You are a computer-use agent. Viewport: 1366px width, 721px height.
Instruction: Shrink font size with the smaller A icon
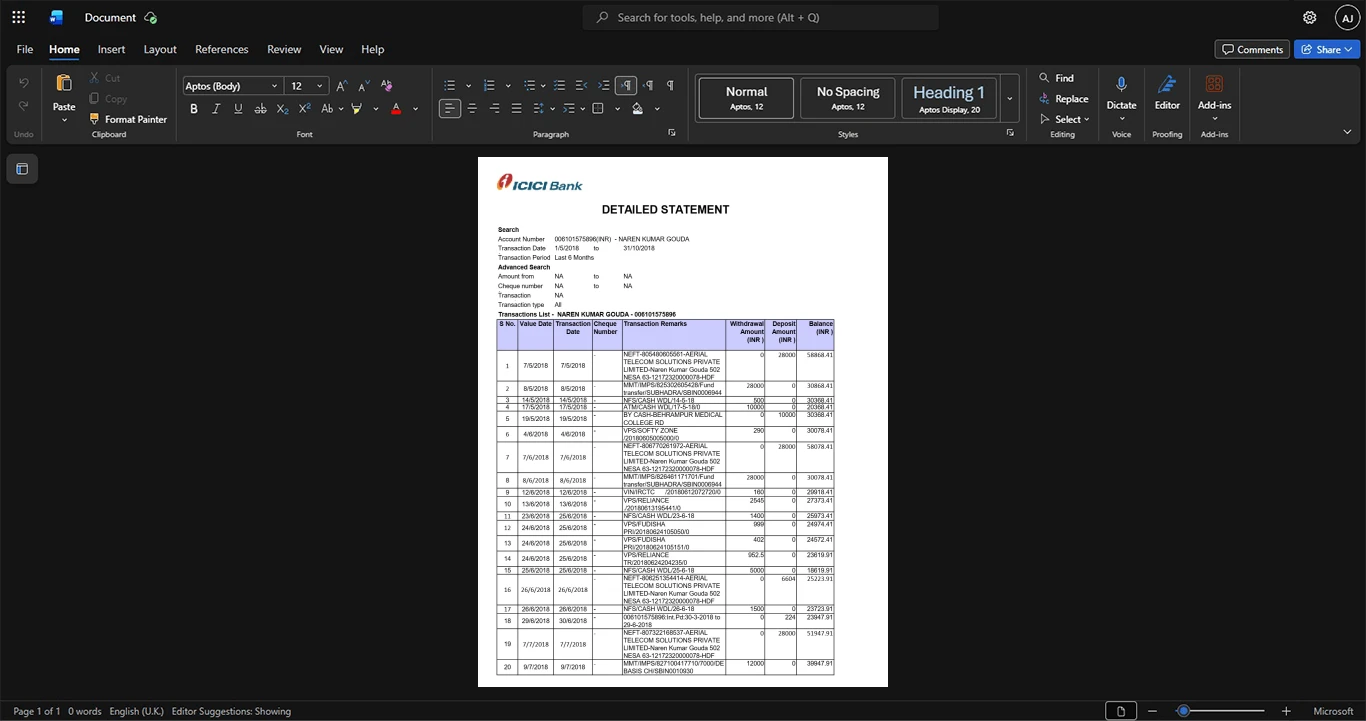point(364,86)
